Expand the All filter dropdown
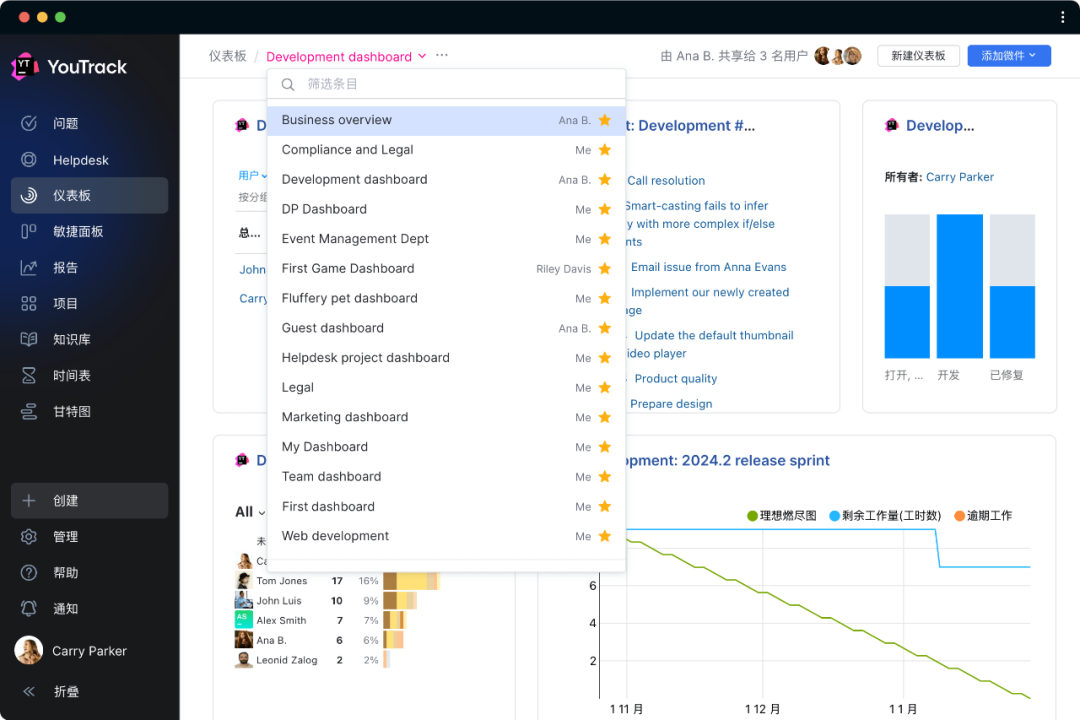 [x=250, y=512]
